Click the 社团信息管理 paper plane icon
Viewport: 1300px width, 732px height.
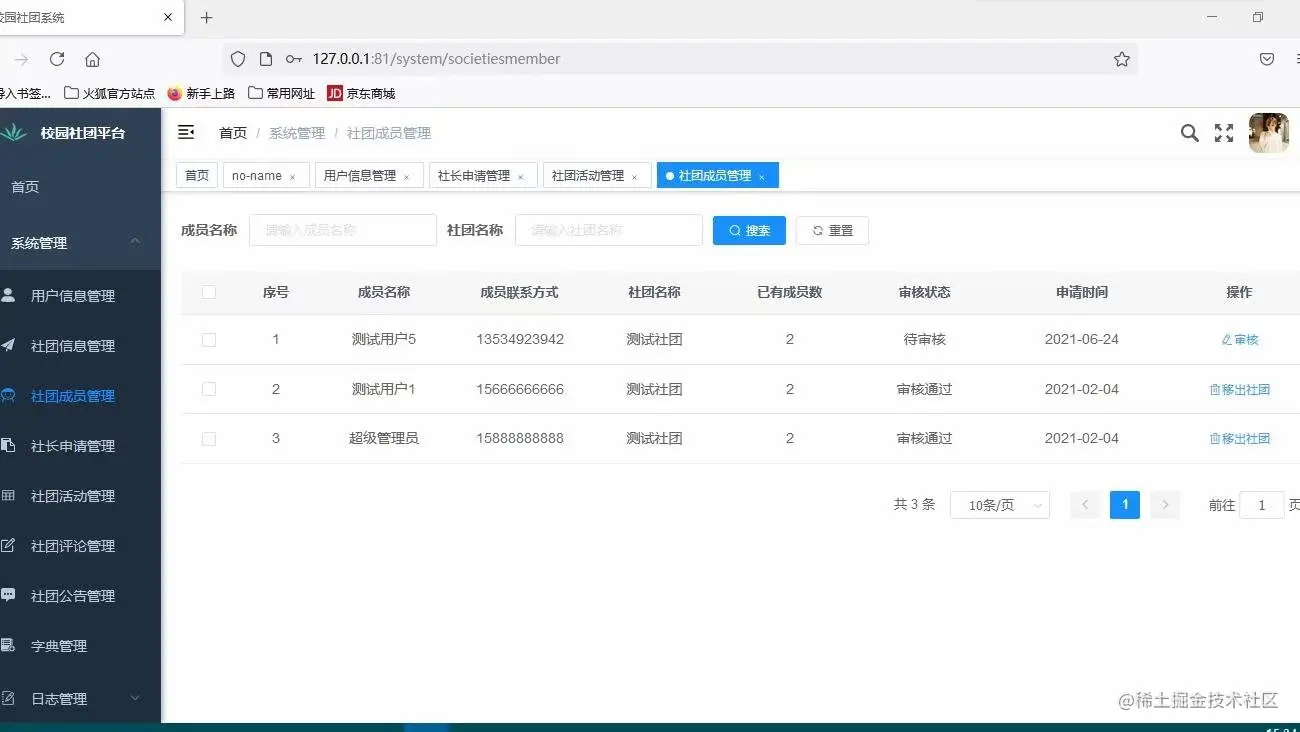tap(8, 345)
